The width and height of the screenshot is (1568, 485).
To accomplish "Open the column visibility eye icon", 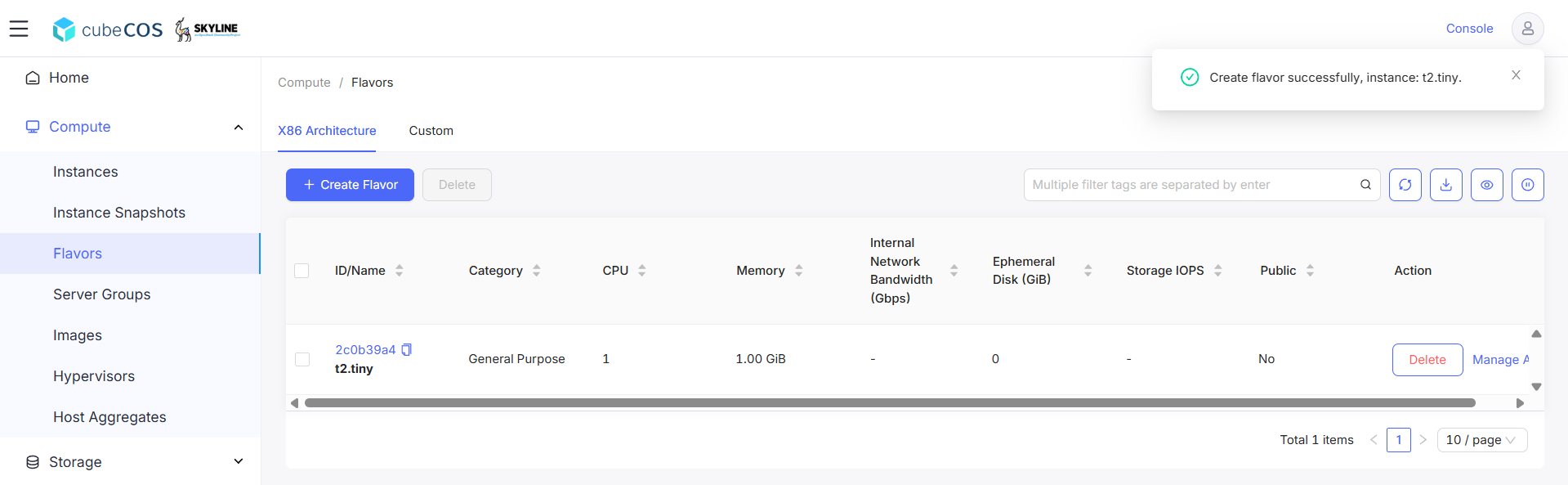I will coord(1486,185).
